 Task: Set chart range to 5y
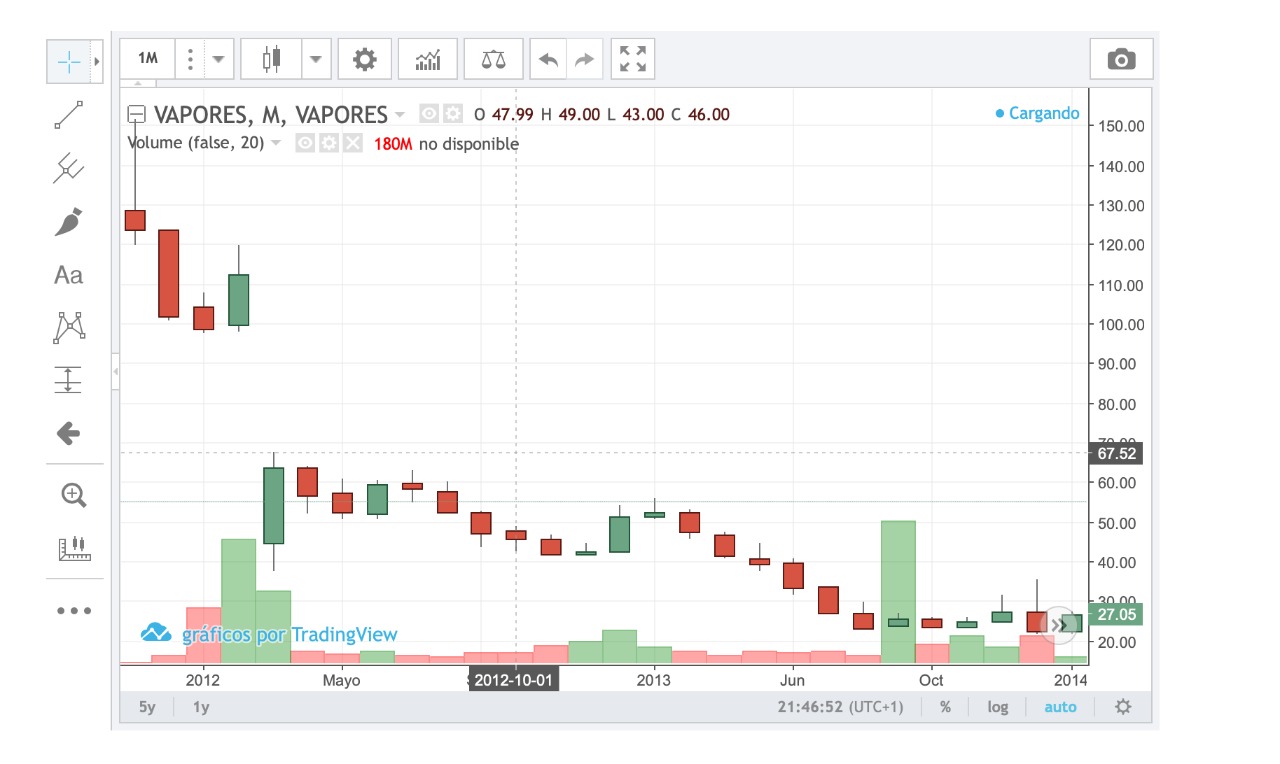point(147,707)
